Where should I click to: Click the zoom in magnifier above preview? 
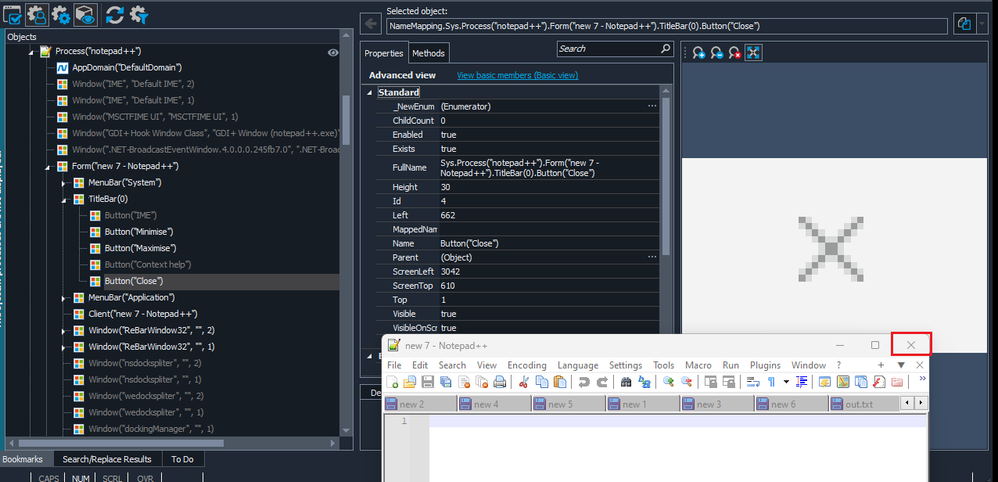point(698,53)
